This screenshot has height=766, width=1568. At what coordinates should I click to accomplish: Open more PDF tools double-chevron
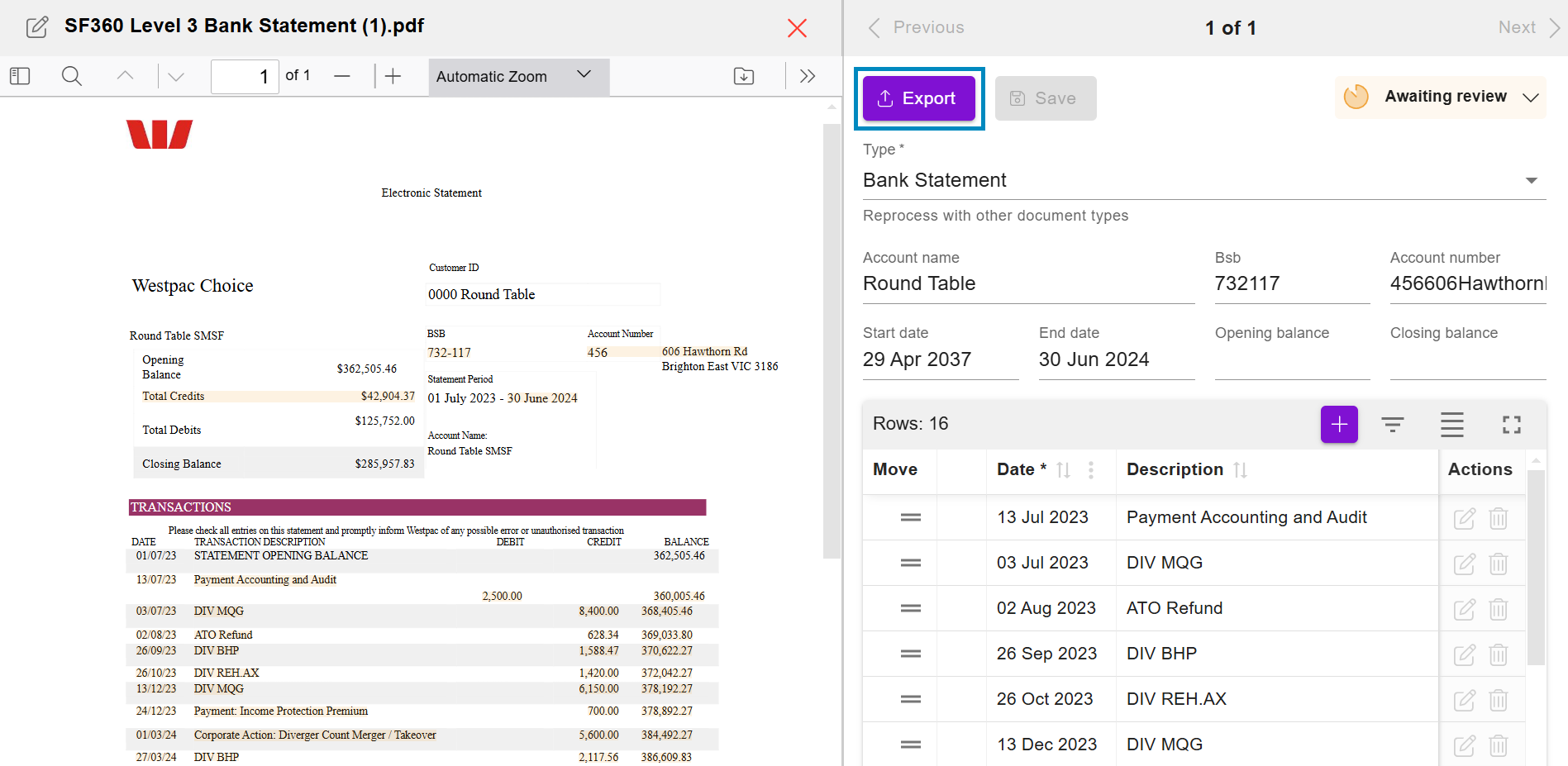(808, 76)
